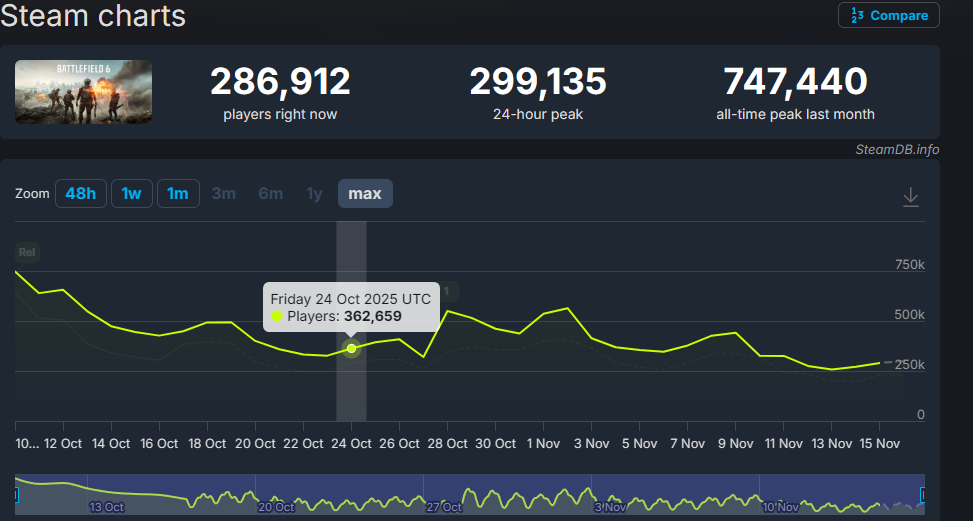Click the 286,912 players right now figure

280,81
